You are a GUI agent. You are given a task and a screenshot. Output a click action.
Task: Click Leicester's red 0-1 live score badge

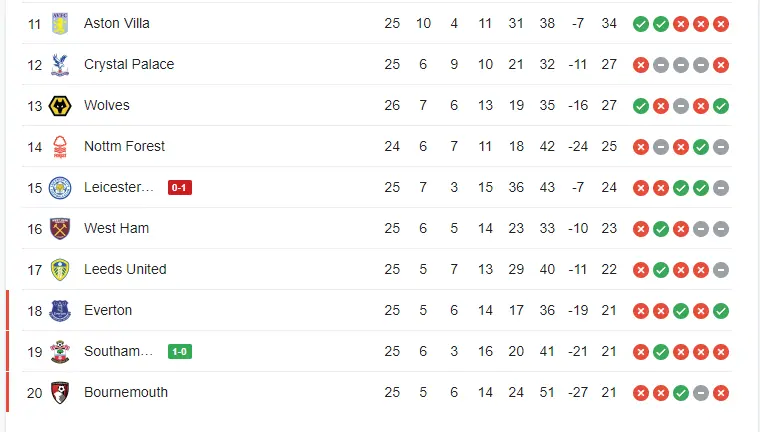(x=180, y=187)
